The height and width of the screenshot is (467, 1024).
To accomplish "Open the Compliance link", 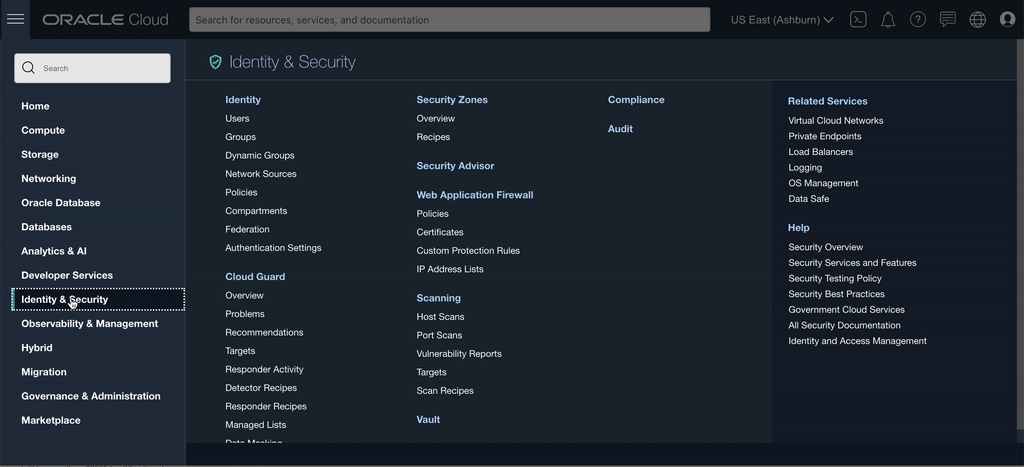I will point(636,100).
